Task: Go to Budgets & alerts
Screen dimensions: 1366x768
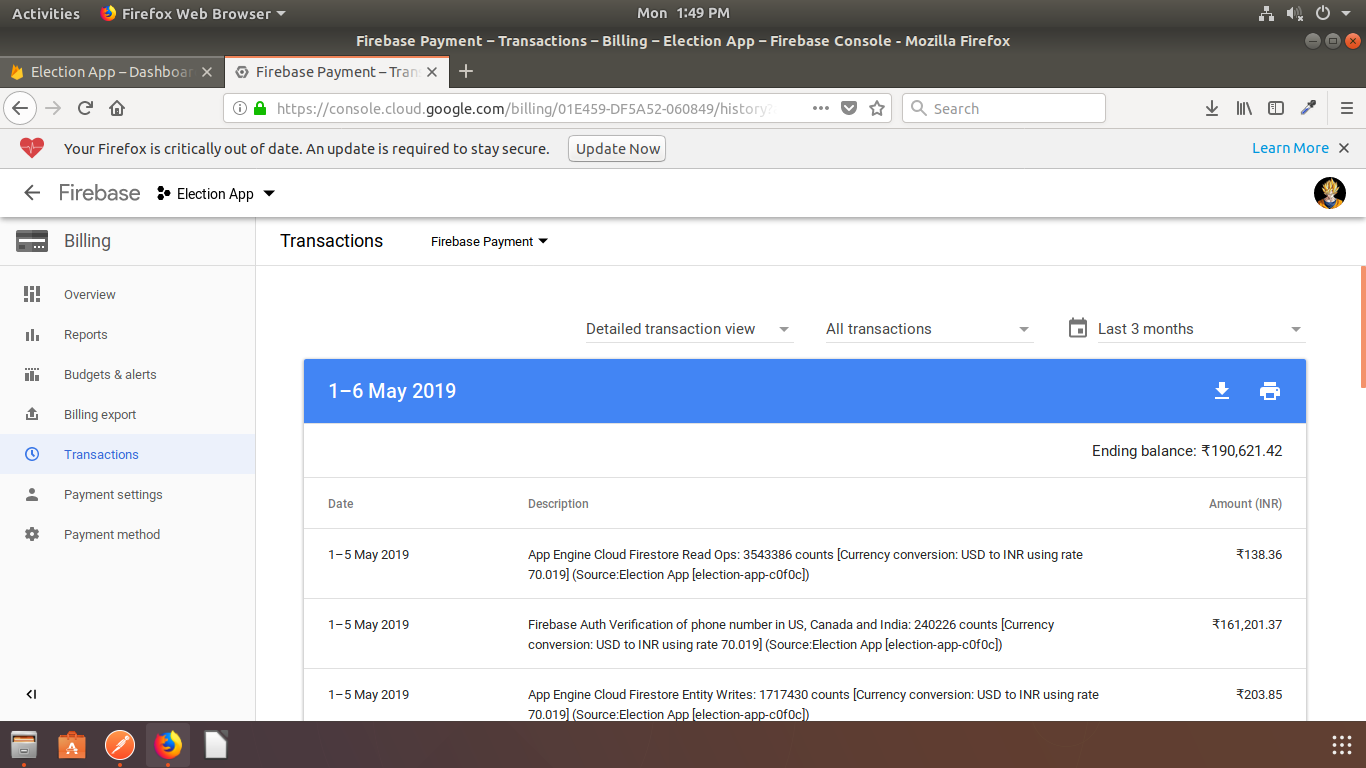Action: tap(110, 375)
